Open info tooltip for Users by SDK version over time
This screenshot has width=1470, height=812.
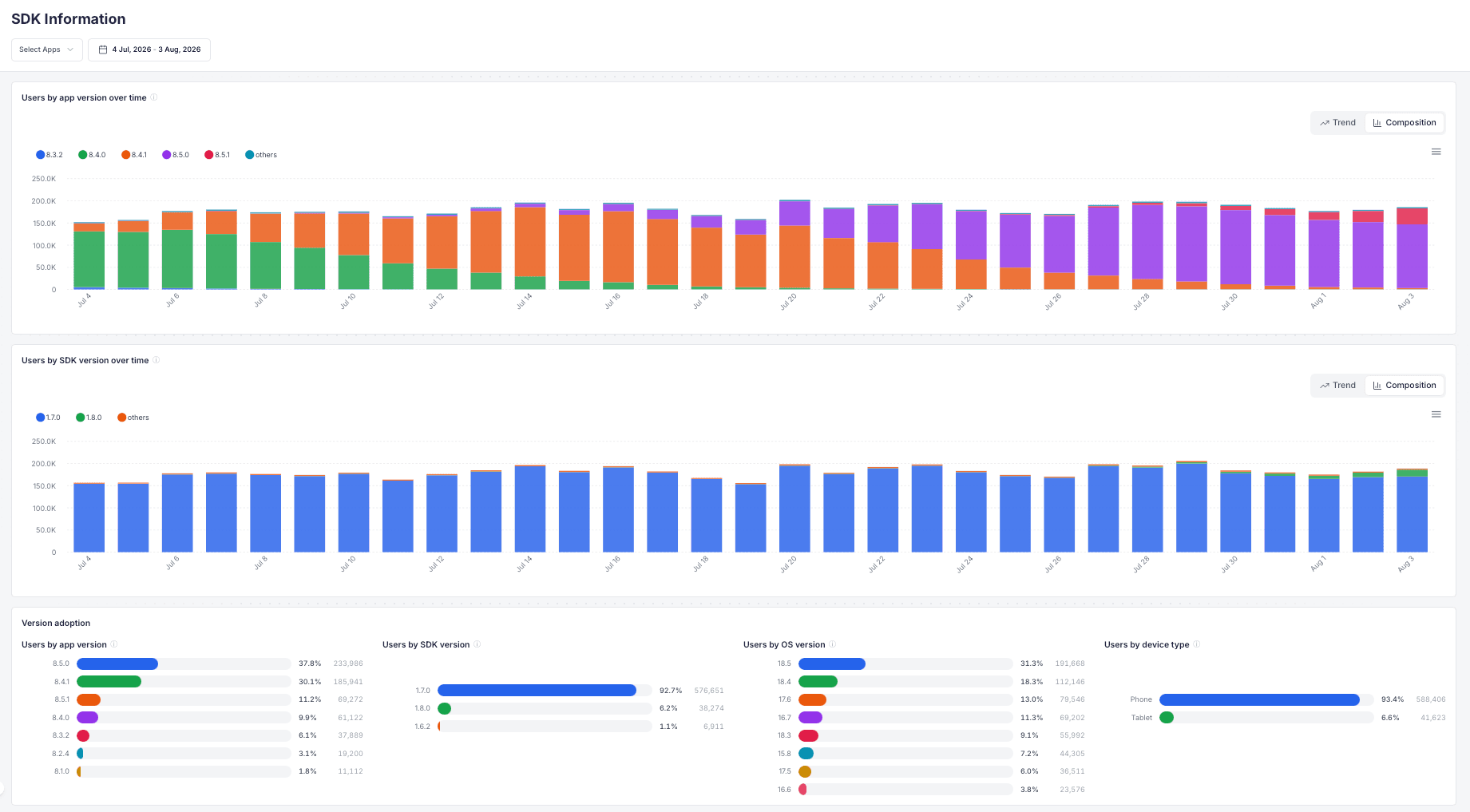click(x=157, y=360)
